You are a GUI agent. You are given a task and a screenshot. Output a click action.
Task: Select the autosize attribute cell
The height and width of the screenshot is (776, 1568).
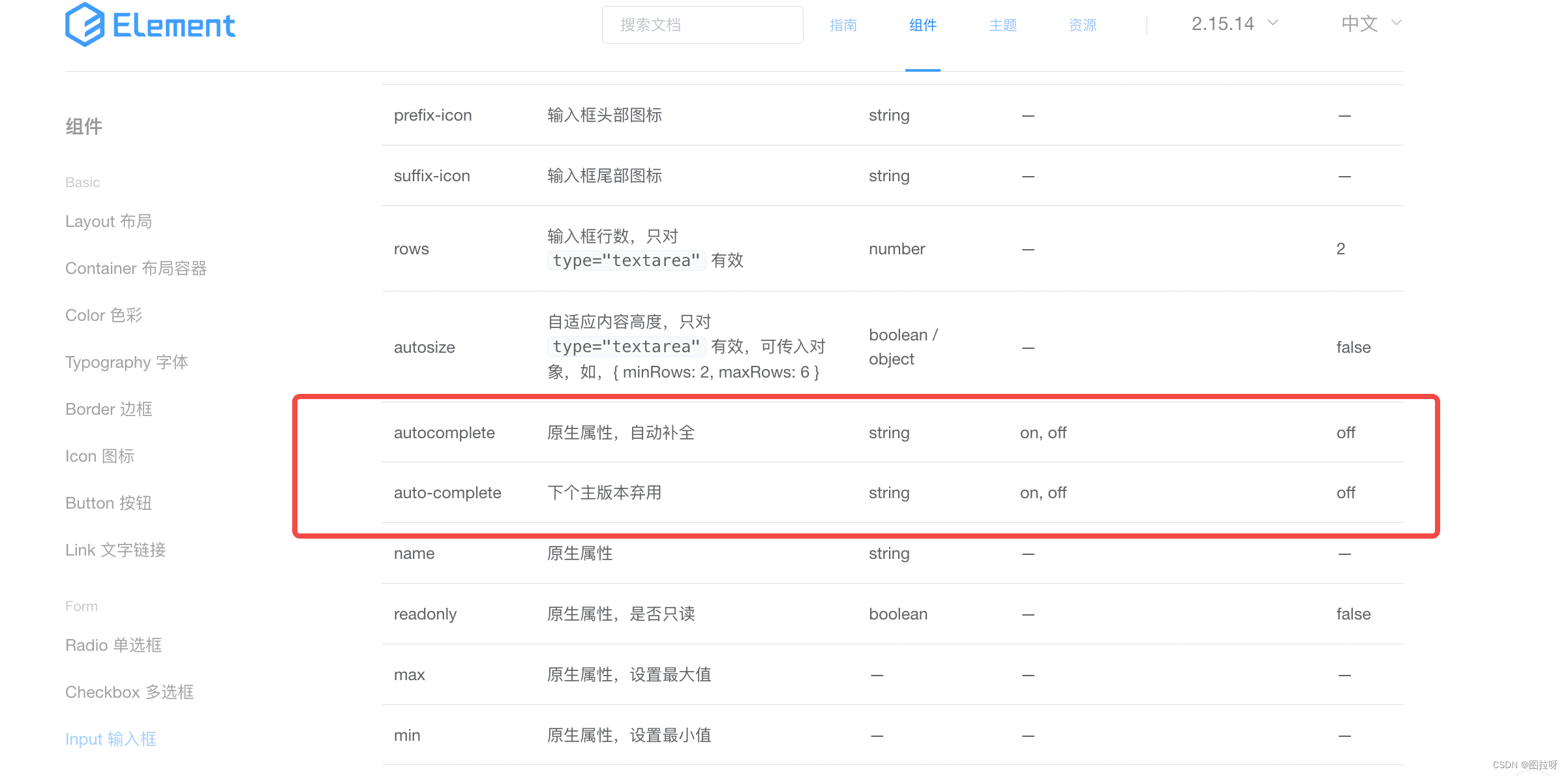(425, 348)
